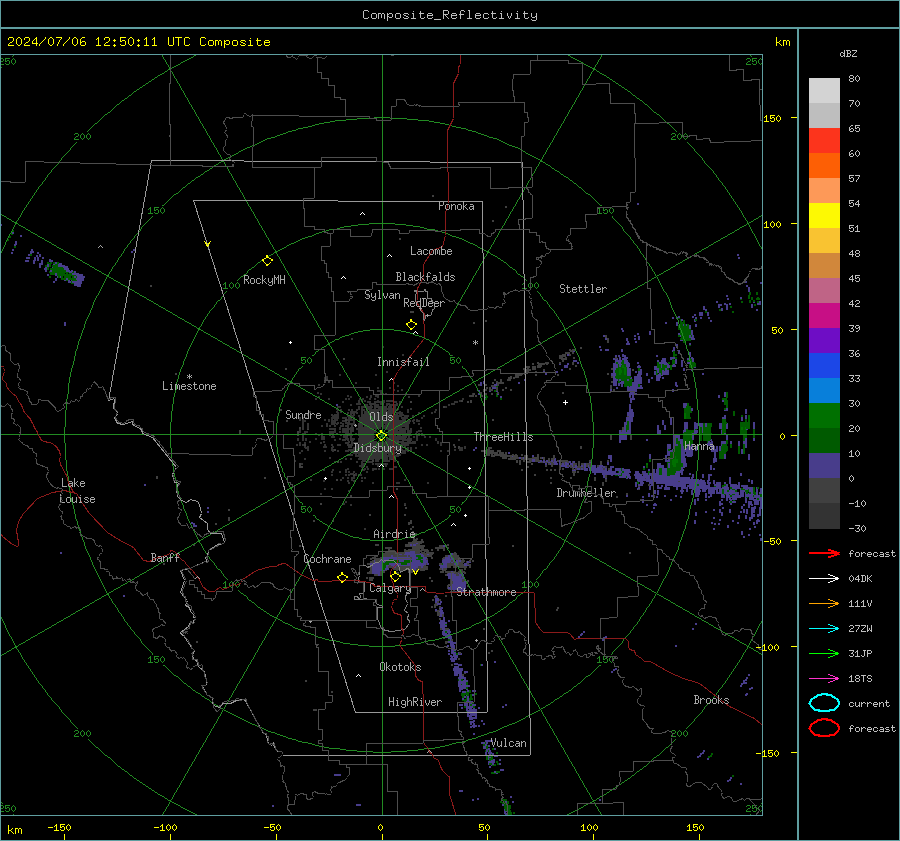Click the Lacombe label on map
This screenshot has width=900, height=841.
tap(431, 251)
